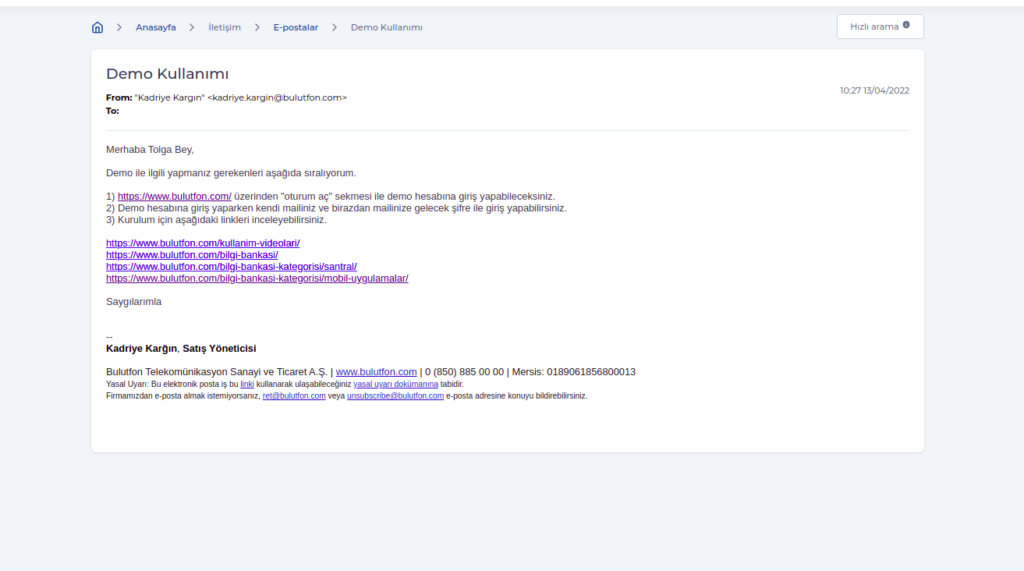1024x571 pixels.
Task: Click unsubscribe@bulutfon.com email link
Action: tap(395, 396)
